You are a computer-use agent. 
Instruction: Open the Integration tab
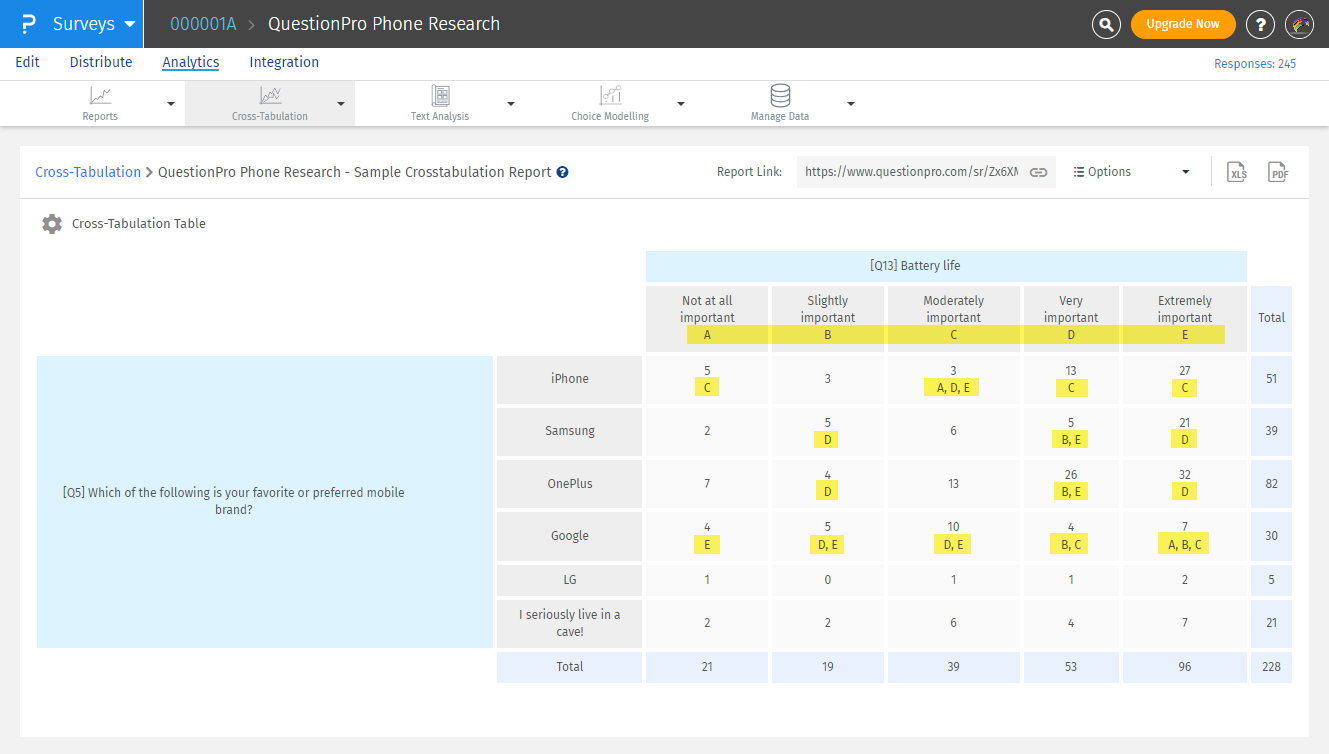click(284, 62)
